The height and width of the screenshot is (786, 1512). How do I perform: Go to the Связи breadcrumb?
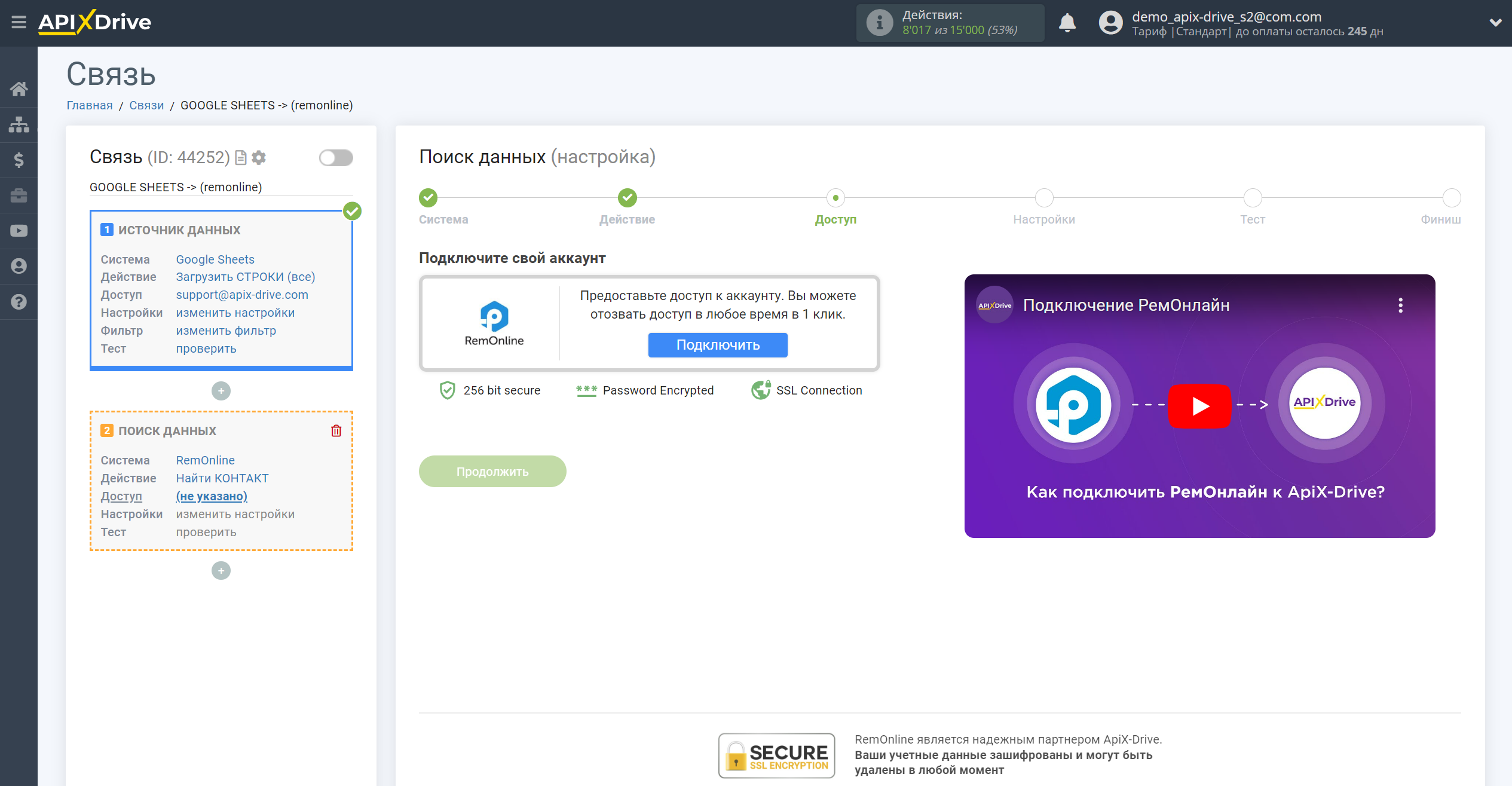coord(146,105)
